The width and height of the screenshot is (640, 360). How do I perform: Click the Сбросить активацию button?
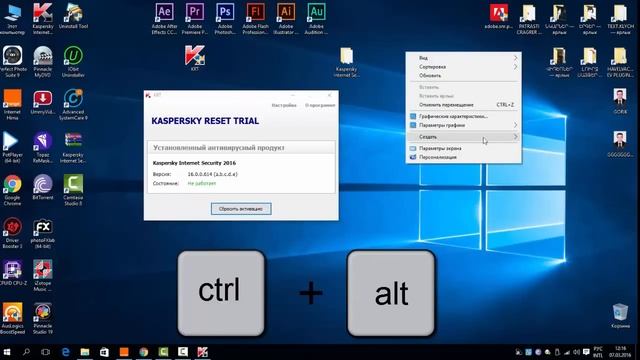241,209
